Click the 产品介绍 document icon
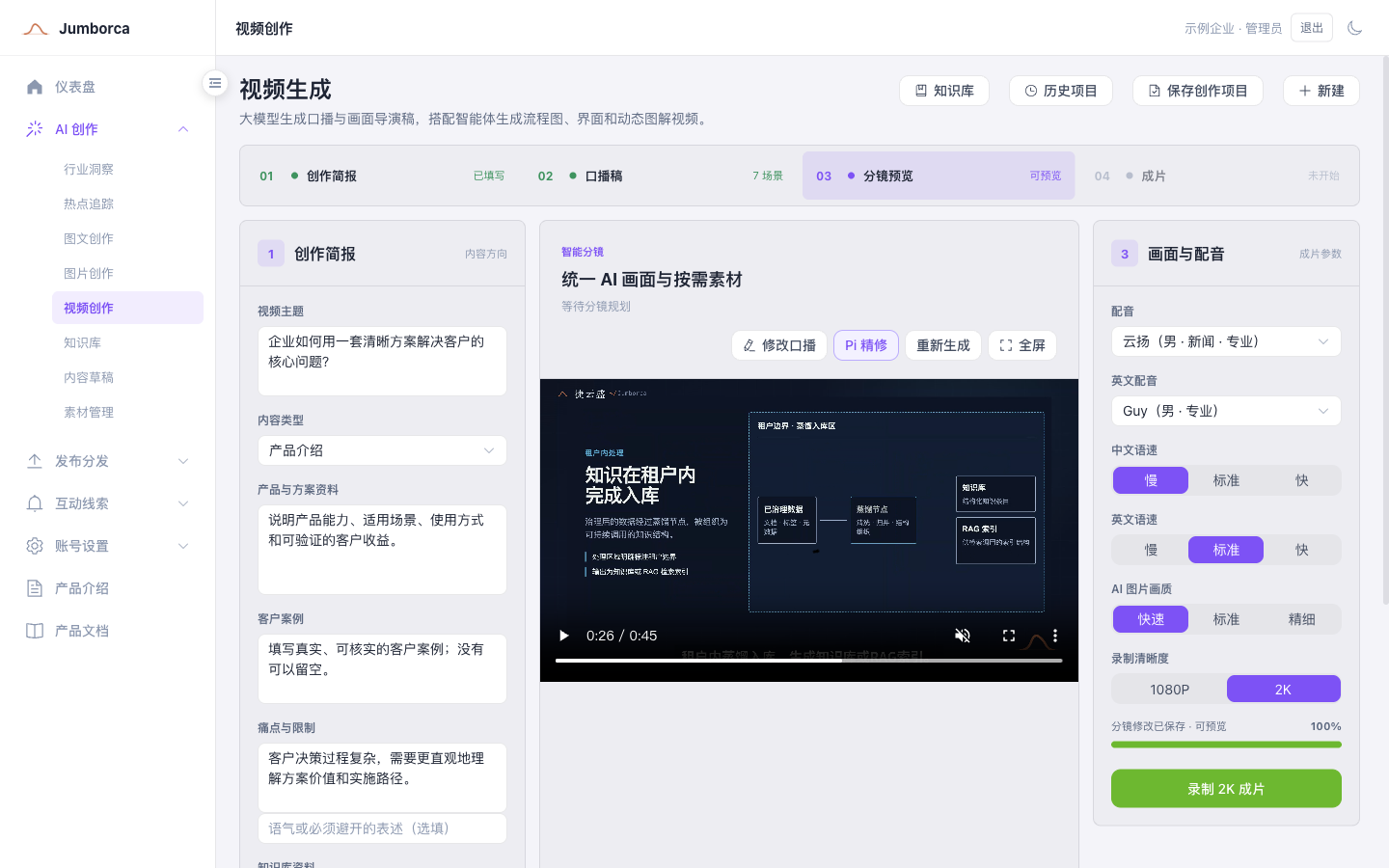The width and height of the screenshot is (1389, 868). (x=35, y=588)
